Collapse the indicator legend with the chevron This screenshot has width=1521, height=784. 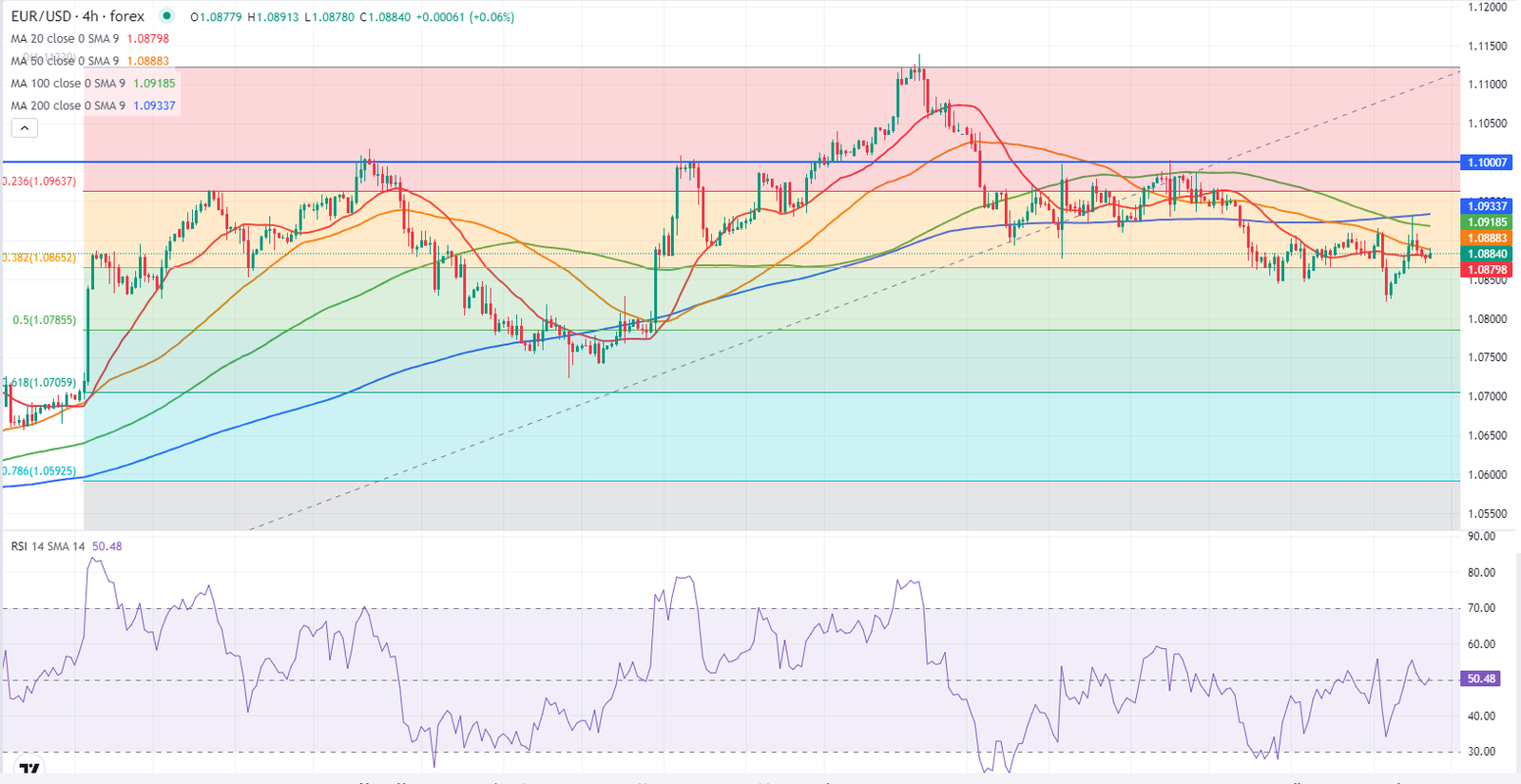click(24, 128)
